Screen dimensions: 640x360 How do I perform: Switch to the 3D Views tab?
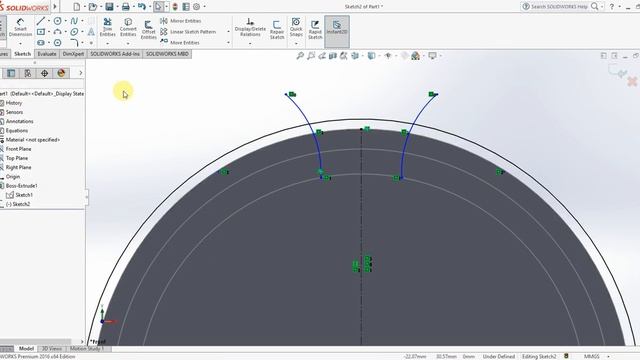[x=52, y=349]
